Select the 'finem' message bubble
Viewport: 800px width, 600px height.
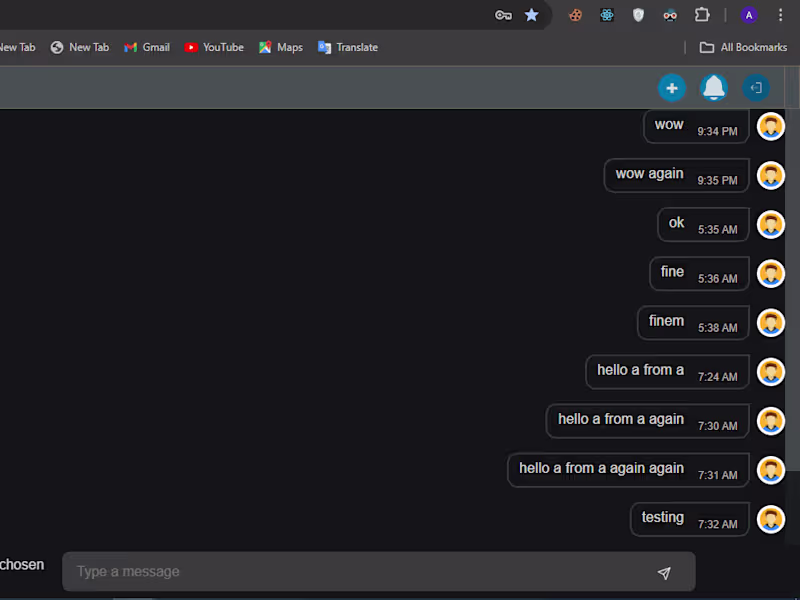coord(693,322)
